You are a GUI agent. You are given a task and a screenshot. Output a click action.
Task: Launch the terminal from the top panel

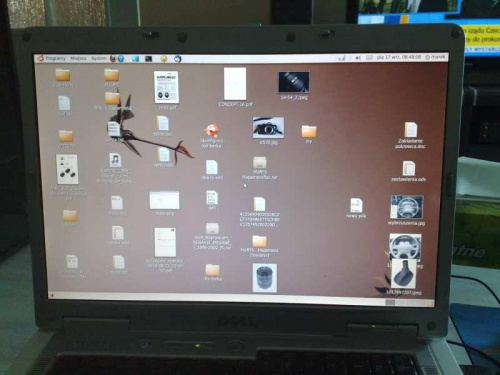[149, 59]
